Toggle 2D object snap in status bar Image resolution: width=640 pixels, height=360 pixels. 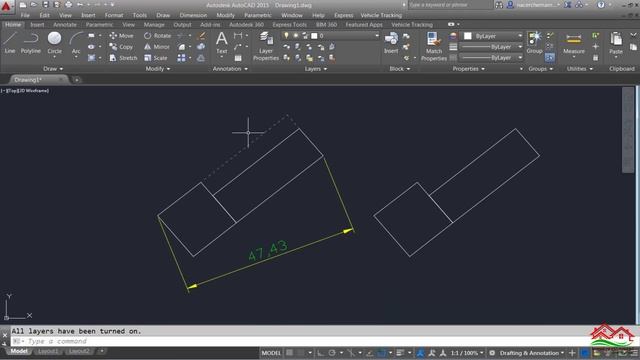pyautogui.click(x=382, y=353)
